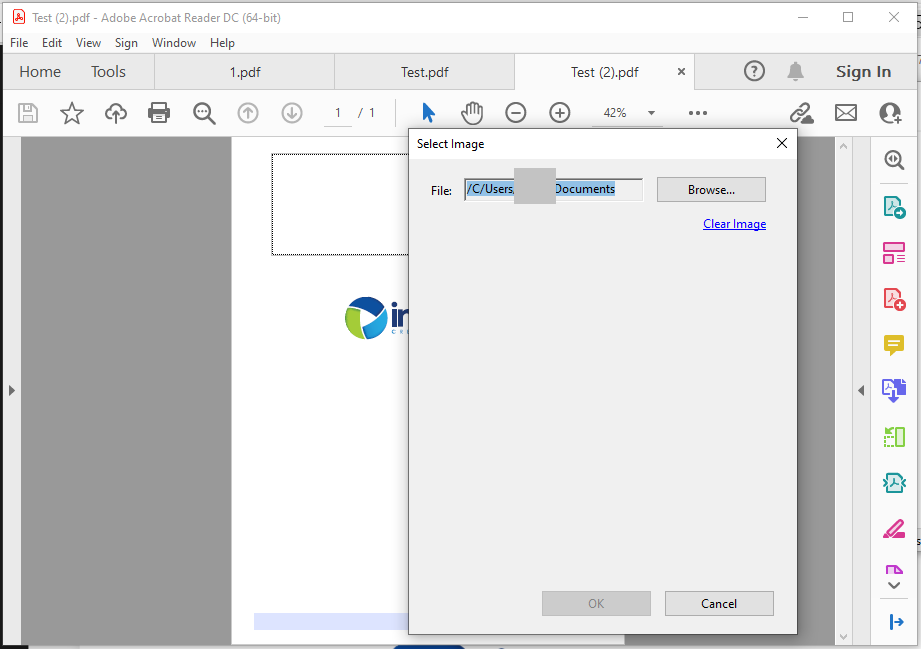Click the page number input field
Viewport: 921px width, 649px height.
(337, 112)
